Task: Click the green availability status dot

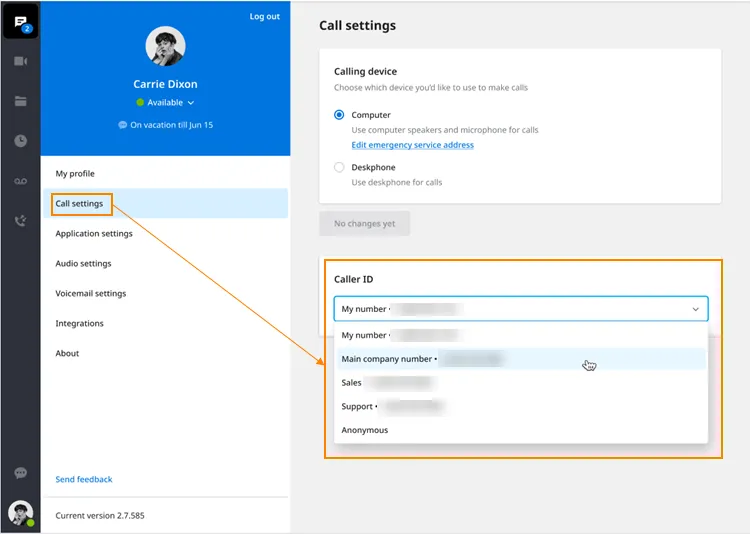Action: coord(140,102)
